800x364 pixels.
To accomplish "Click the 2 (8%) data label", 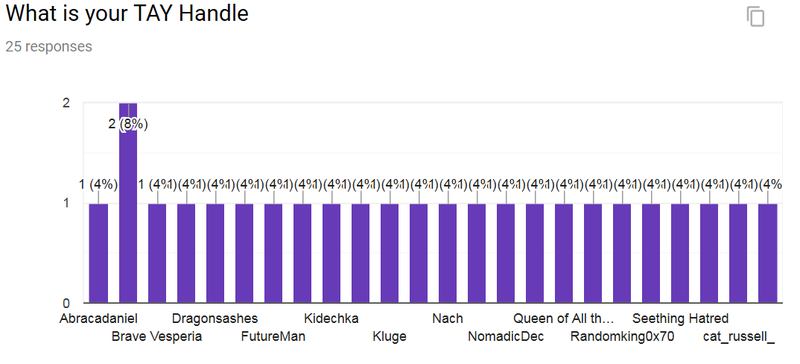I will [x=128, y=124].
